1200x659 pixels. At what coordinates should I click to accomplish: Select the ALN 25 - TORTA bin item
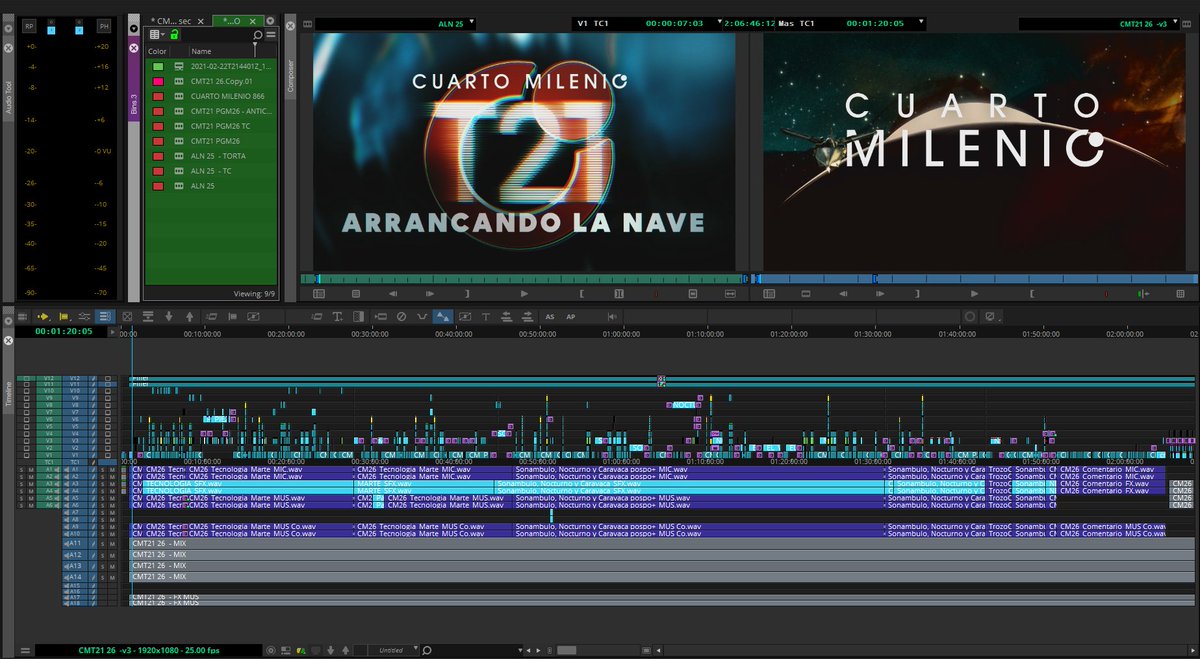218,156
